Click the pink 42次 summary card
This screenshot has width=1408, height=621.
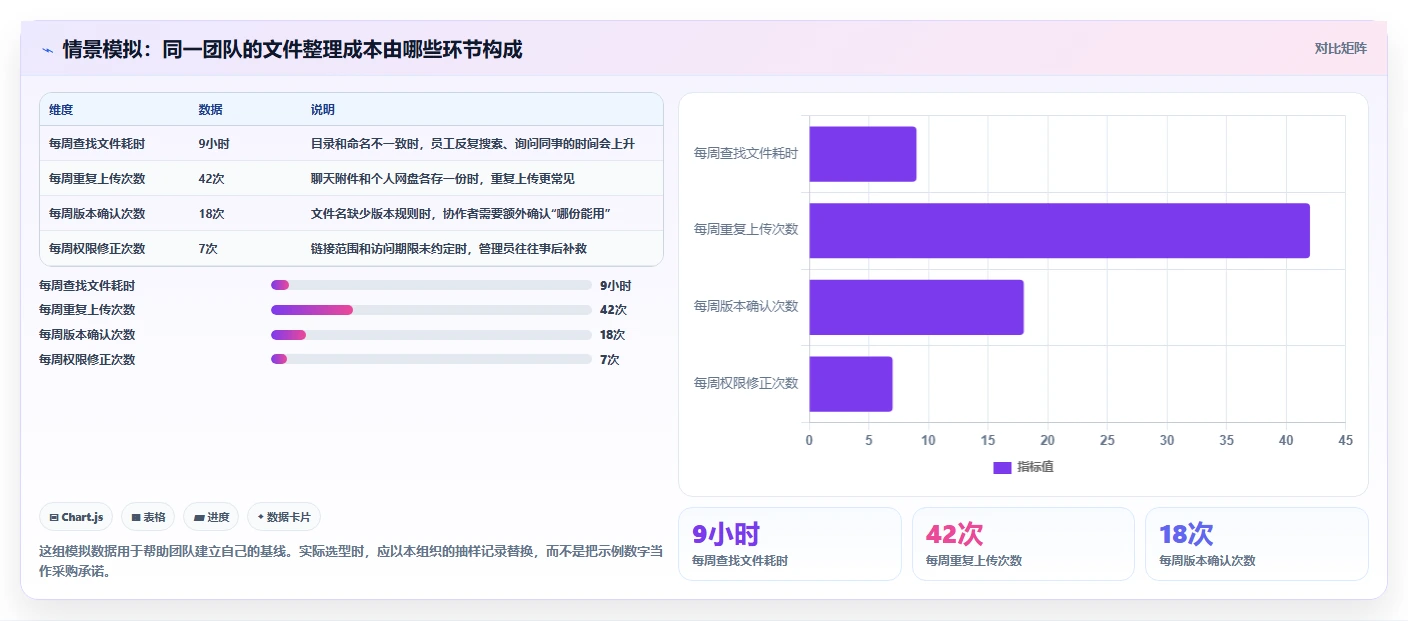pos(1023,544)
